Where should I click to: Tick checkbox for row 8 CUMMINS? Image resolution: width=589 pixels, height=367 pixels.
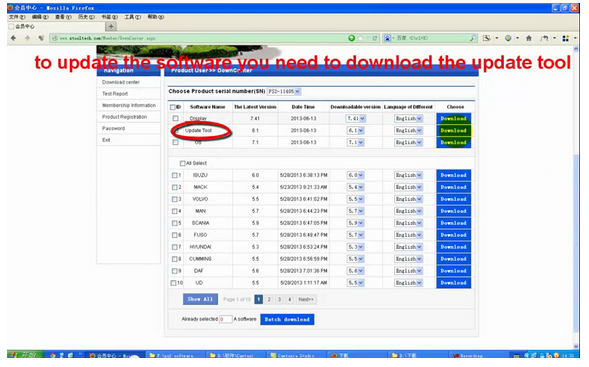(x=175, y=259)
